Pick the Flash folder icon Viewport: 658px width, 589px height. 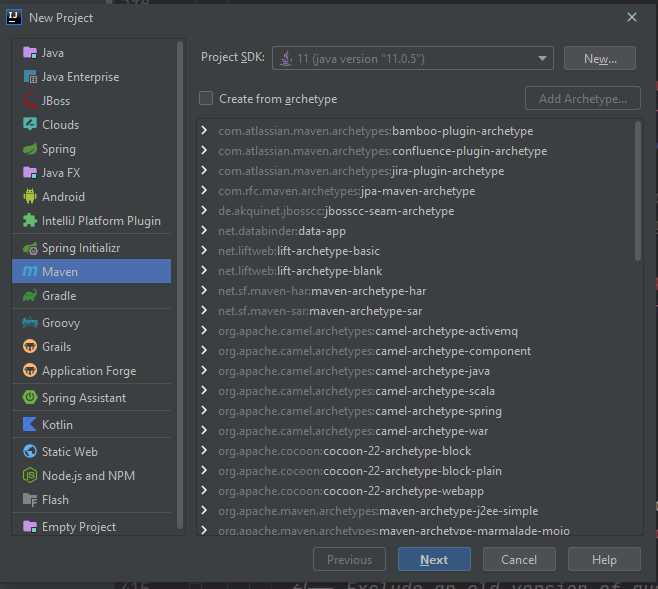pos(30,500)
